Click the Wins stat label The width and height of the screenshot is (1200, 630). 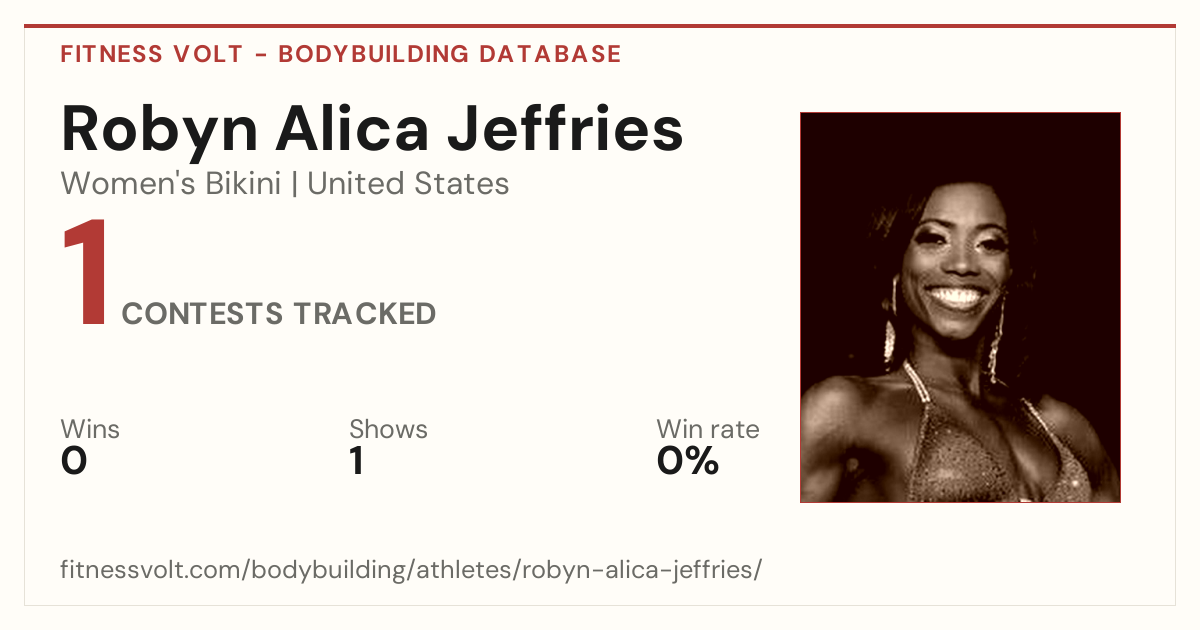coord(90,430)
